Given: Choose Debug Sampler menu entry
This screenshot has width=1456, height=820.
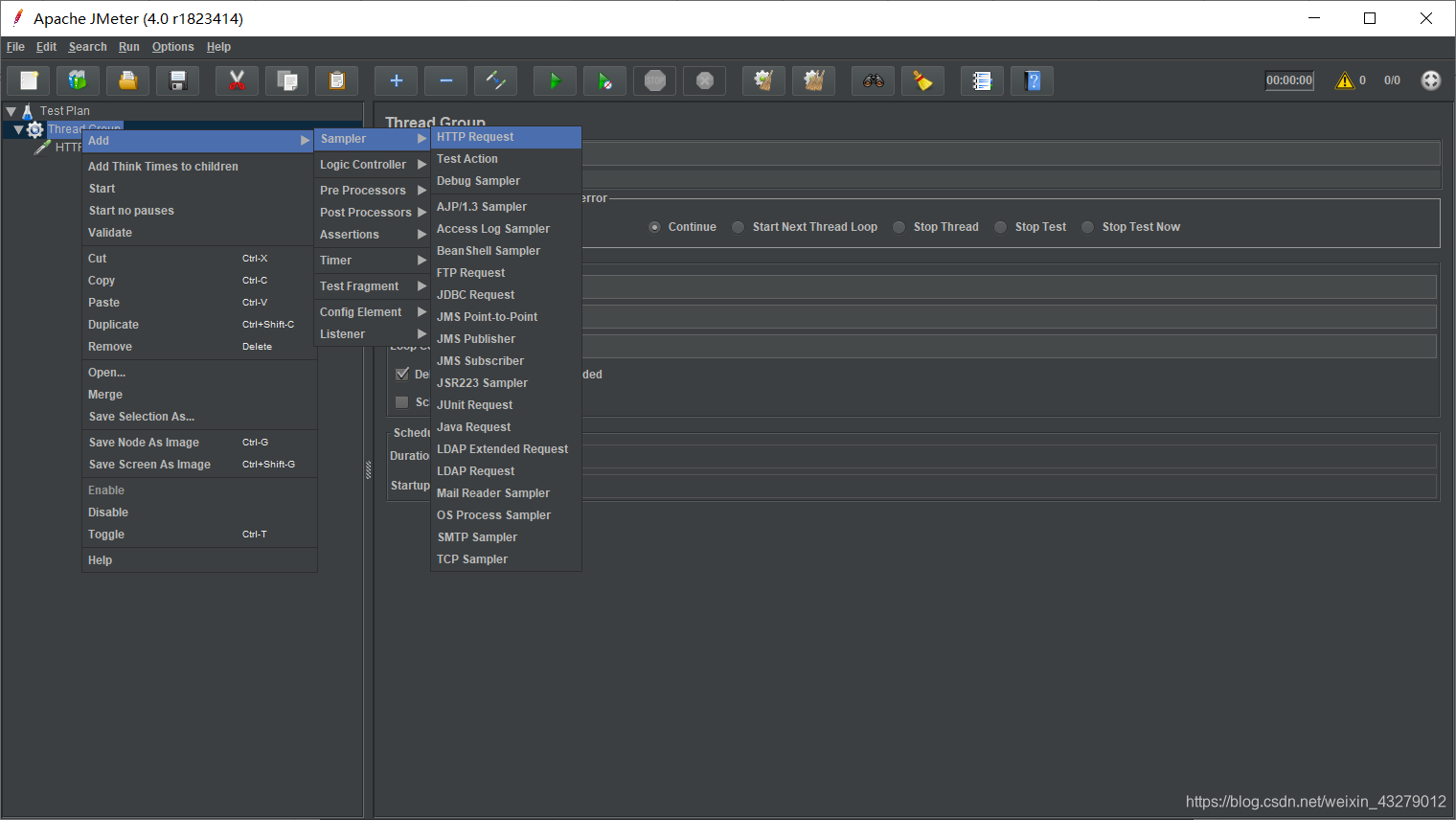Looking at the screenshot, I should (506, 181).
